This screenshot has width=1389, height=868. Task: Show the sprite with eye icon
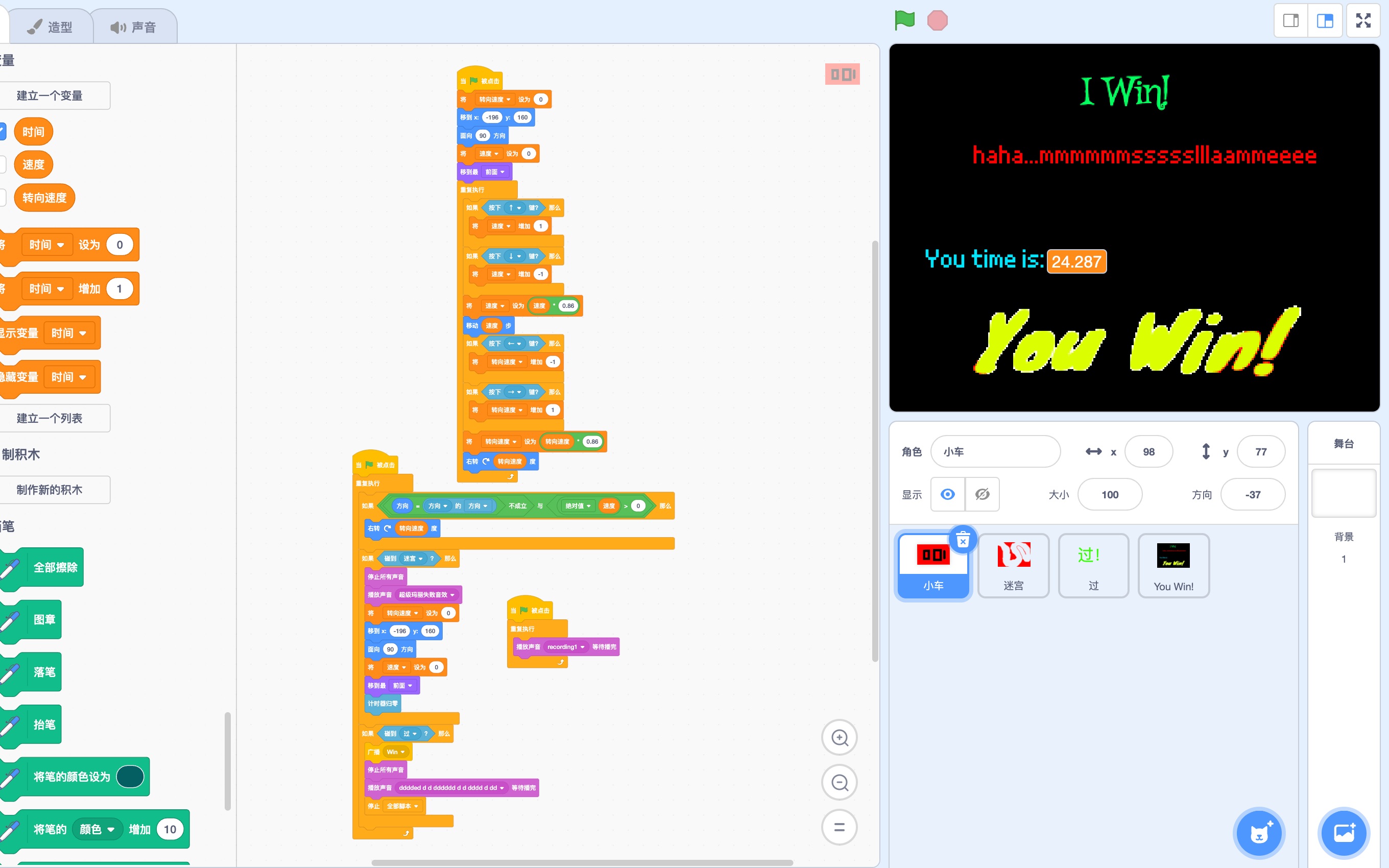pyautogui.click(x=948, y=494)
